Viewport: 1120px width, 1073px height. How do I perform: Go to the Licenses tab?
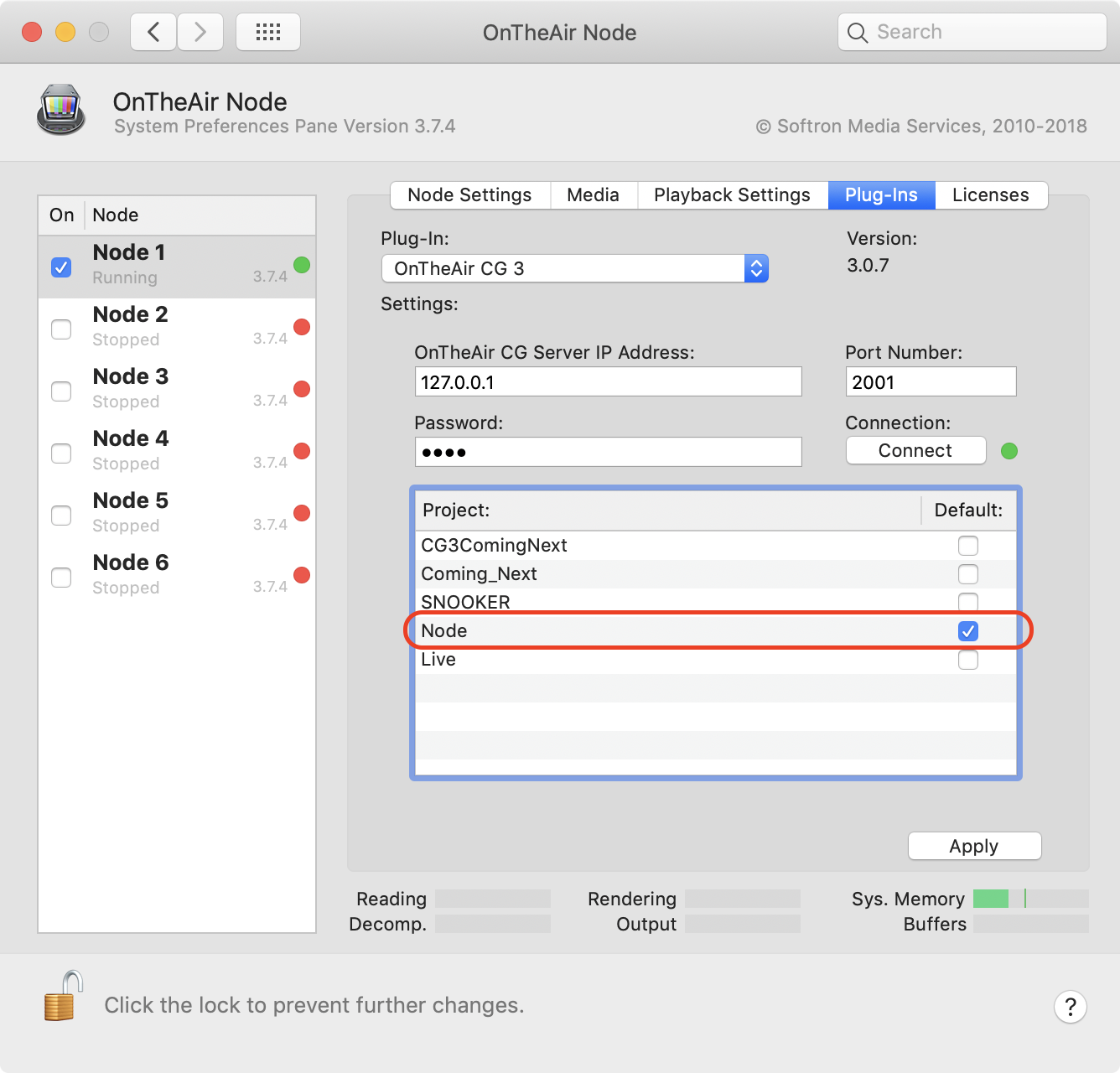[x=991, y=194]
